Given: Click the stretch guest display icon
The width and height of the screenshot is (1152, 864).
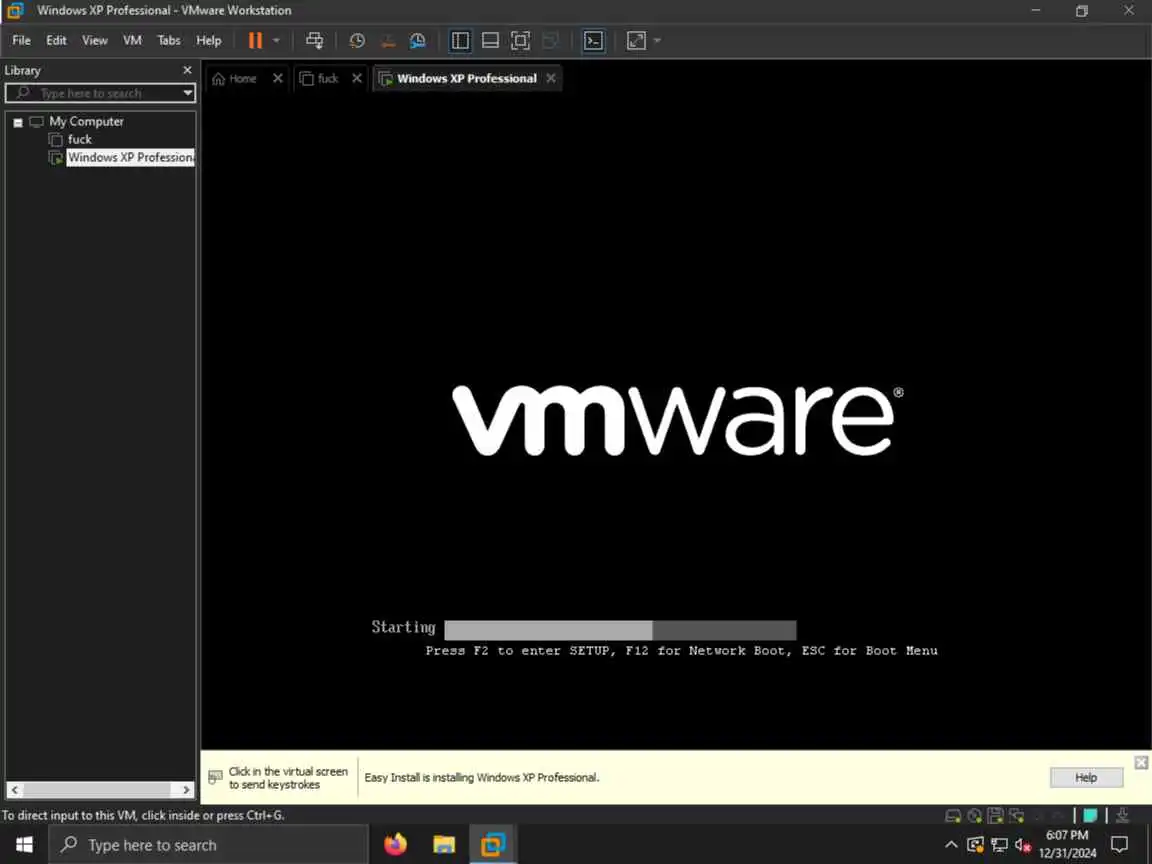Looking at the screenshot, I should point(636,40).
